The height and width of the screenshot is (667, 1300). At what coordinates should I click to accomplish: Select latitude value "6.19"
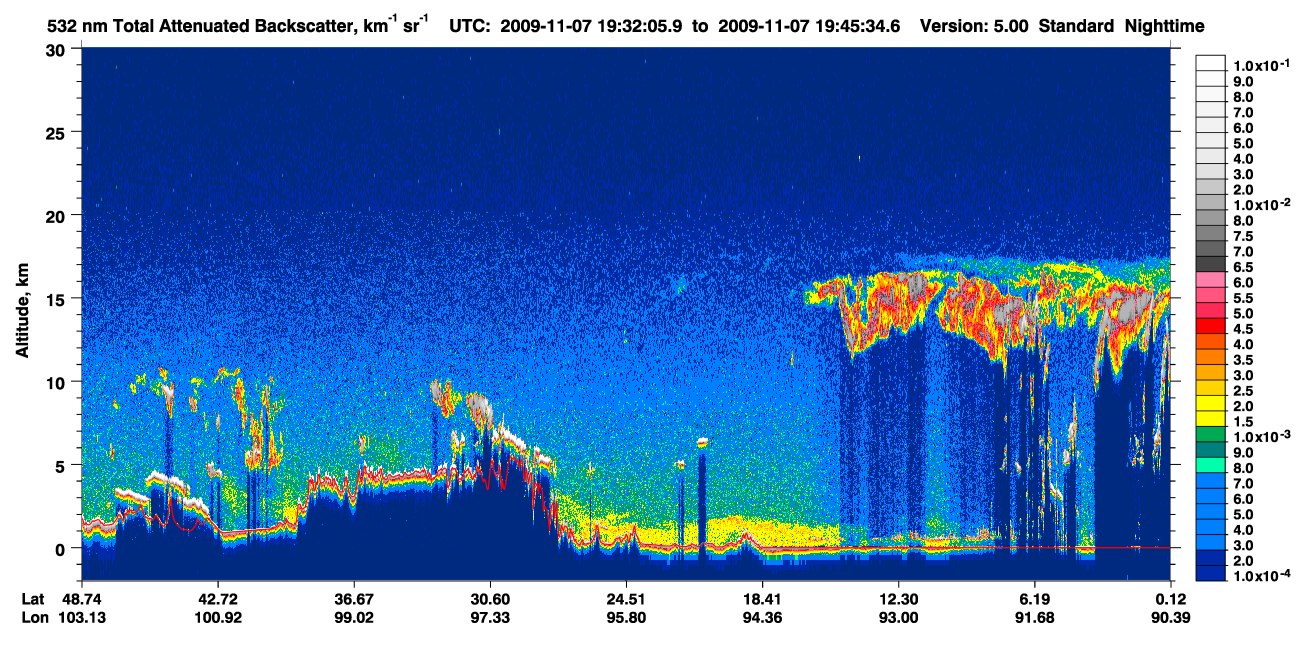tap(1034, 598)
